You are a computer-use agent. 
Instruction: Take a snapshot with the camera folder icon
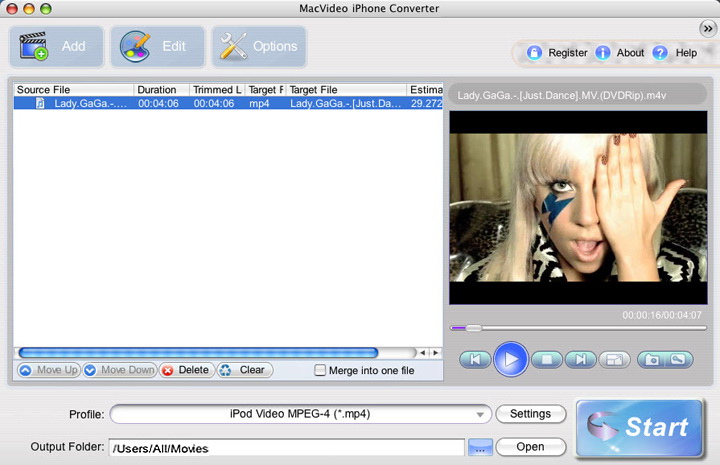(x=652, y=359)
